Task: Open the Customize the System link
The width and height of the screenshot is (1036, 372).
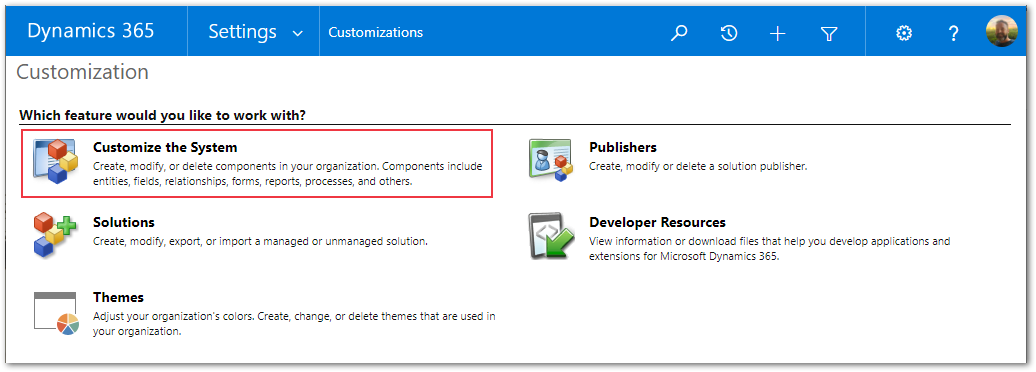Action: (165, 147)
